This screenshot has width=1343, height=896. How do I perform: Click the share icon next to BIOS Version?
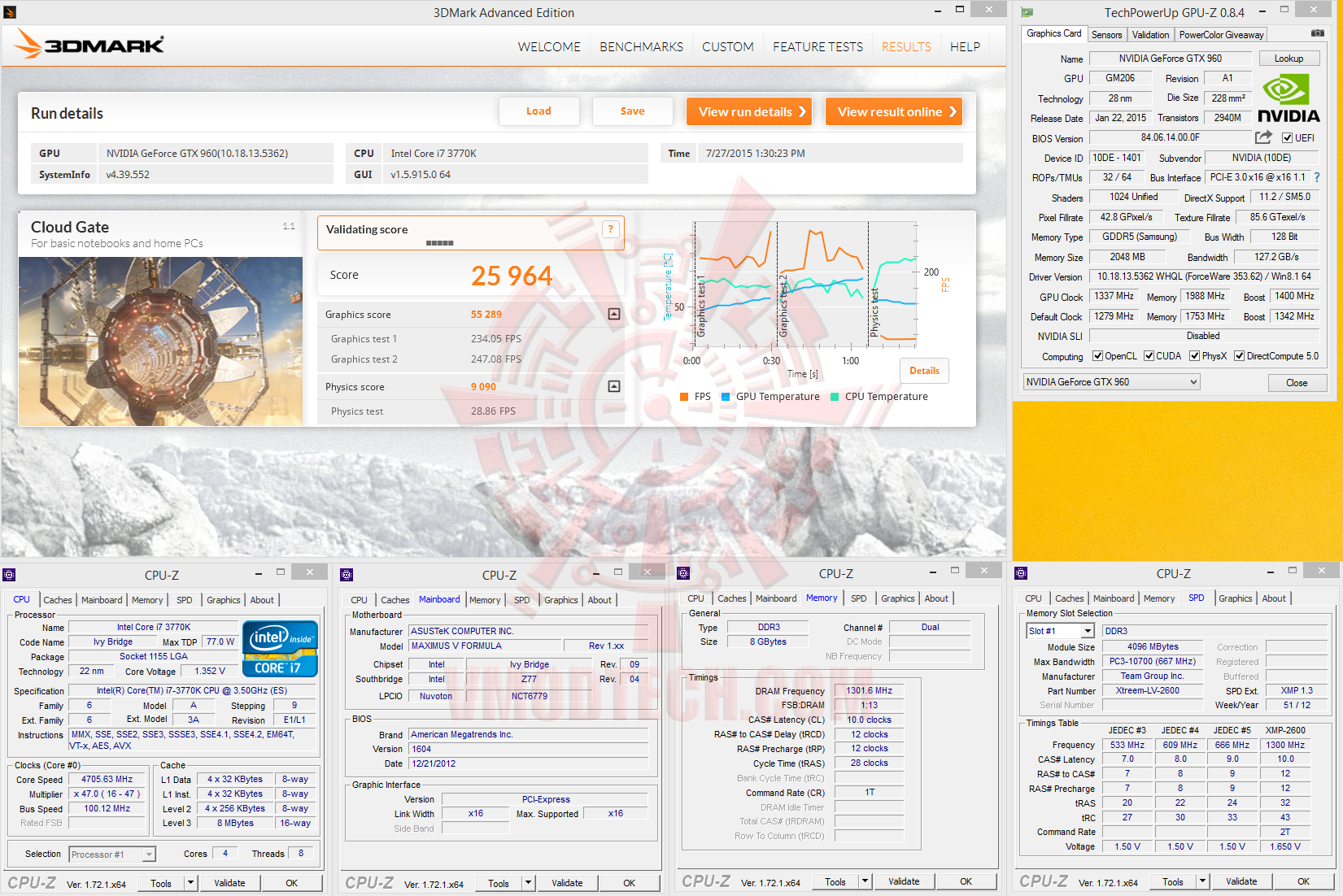coord(1263,137)
